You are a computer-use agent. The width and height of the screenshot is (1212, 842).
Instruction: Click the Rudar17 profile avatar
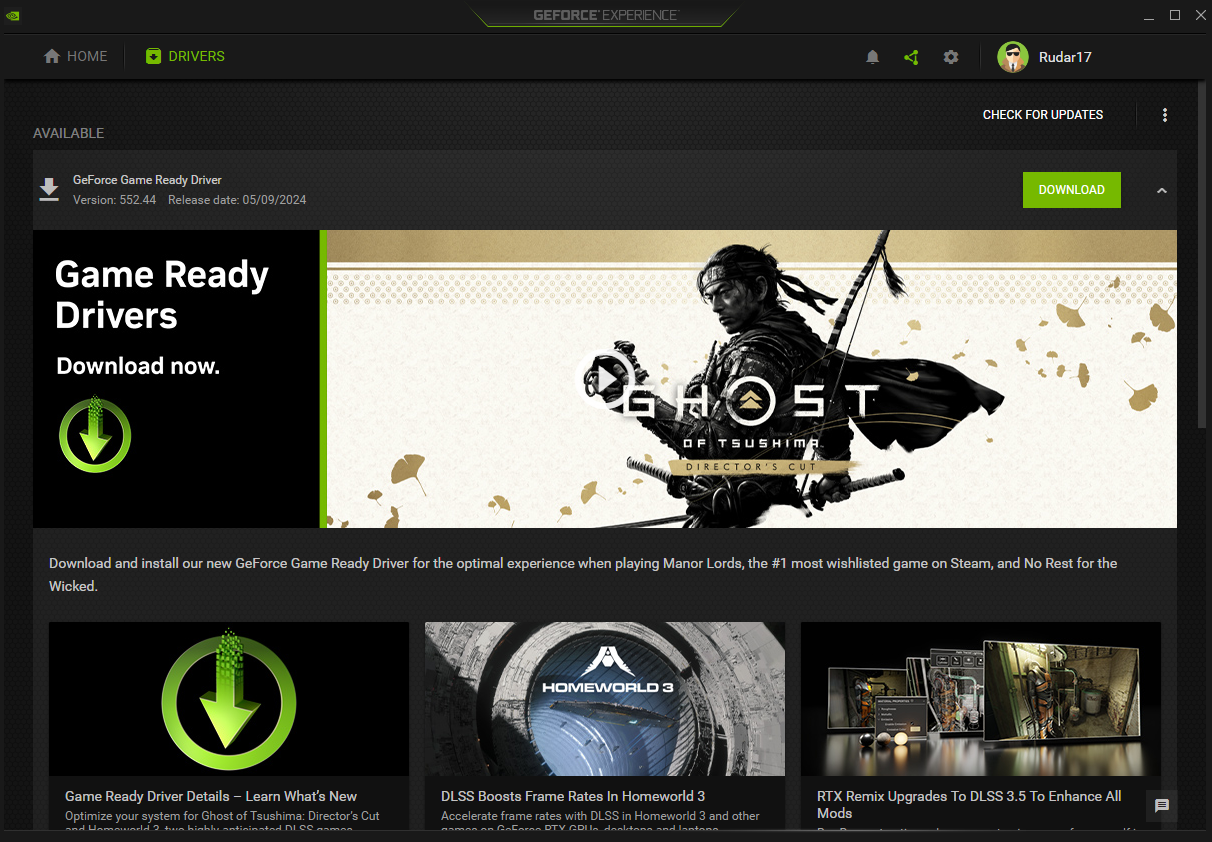coord(1013,57)
